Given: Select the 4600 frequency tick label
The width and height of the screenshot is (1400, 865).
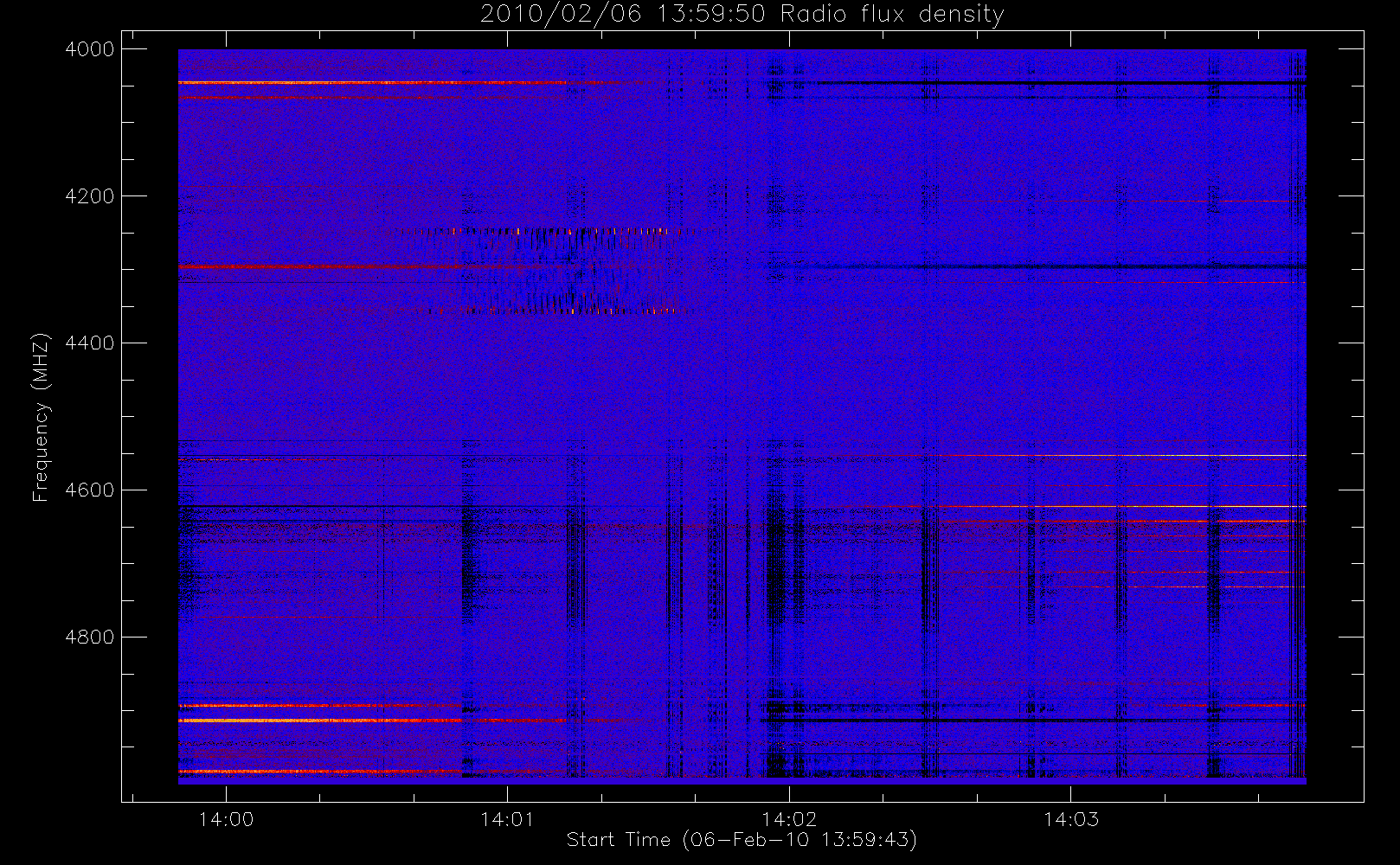Looking at the screenshot, I should [90, 490].
